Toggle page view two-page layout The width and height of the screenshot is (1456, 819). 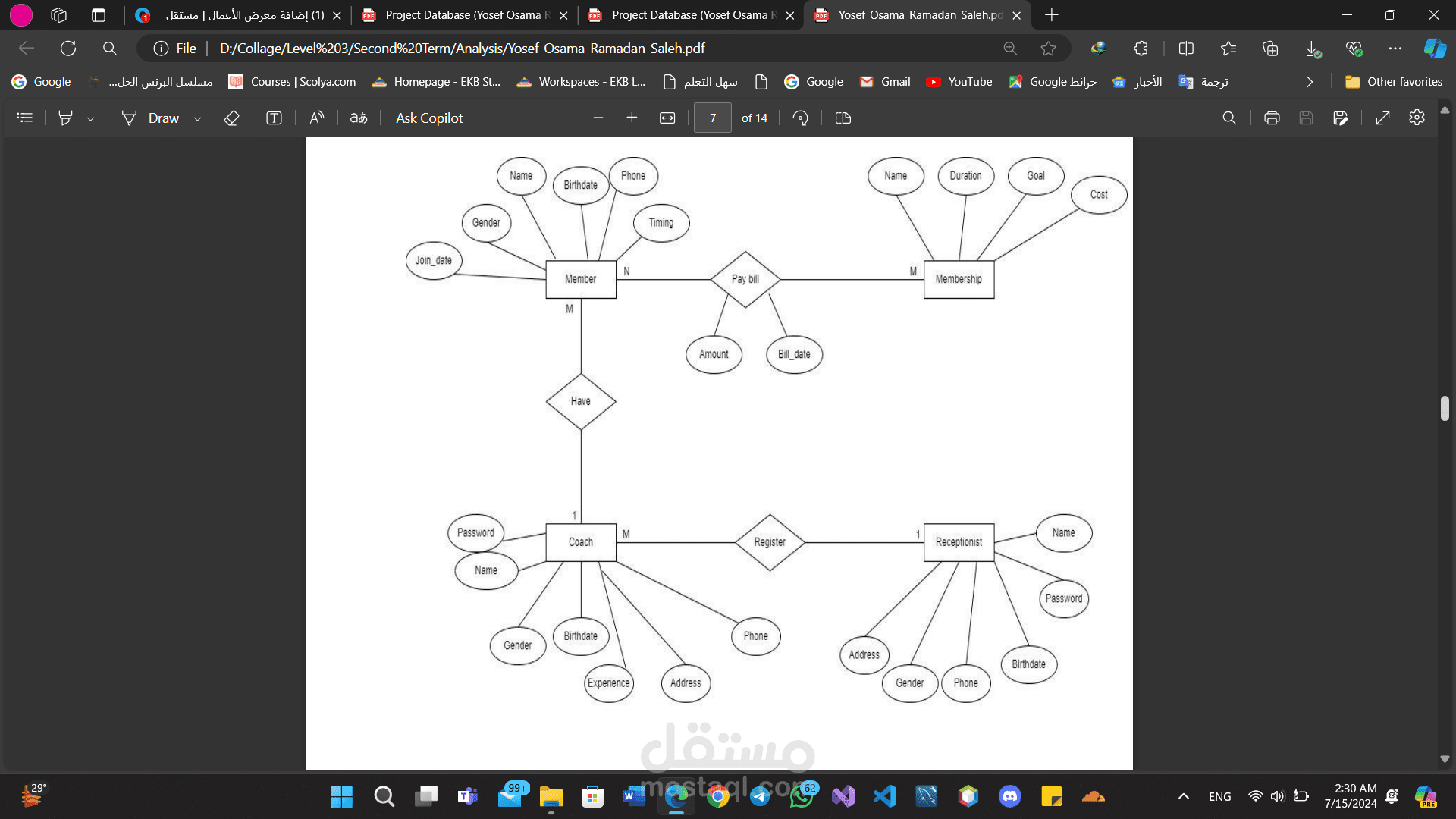coord(843,118)
